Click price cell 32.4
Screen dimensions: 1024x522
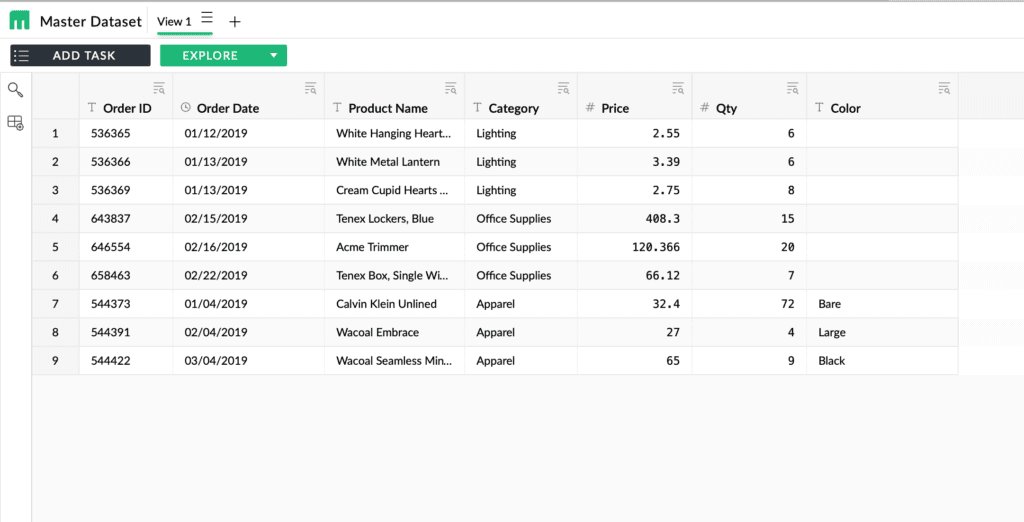coord(634,304)
